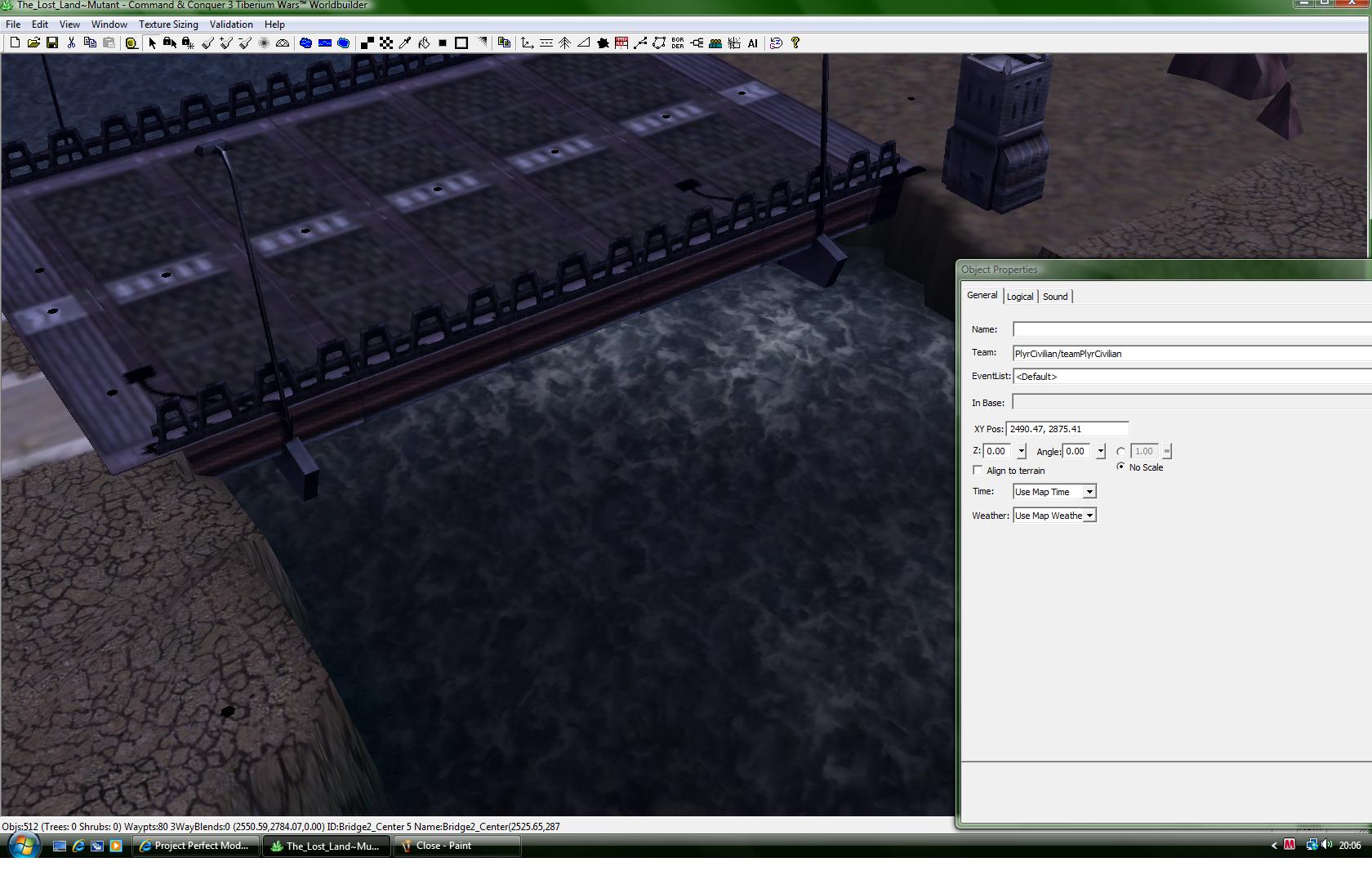Click the Cut scissors icon
The height and width of the screenshot is (880, 1372).
pyautogui.click(x=71, y=42)
